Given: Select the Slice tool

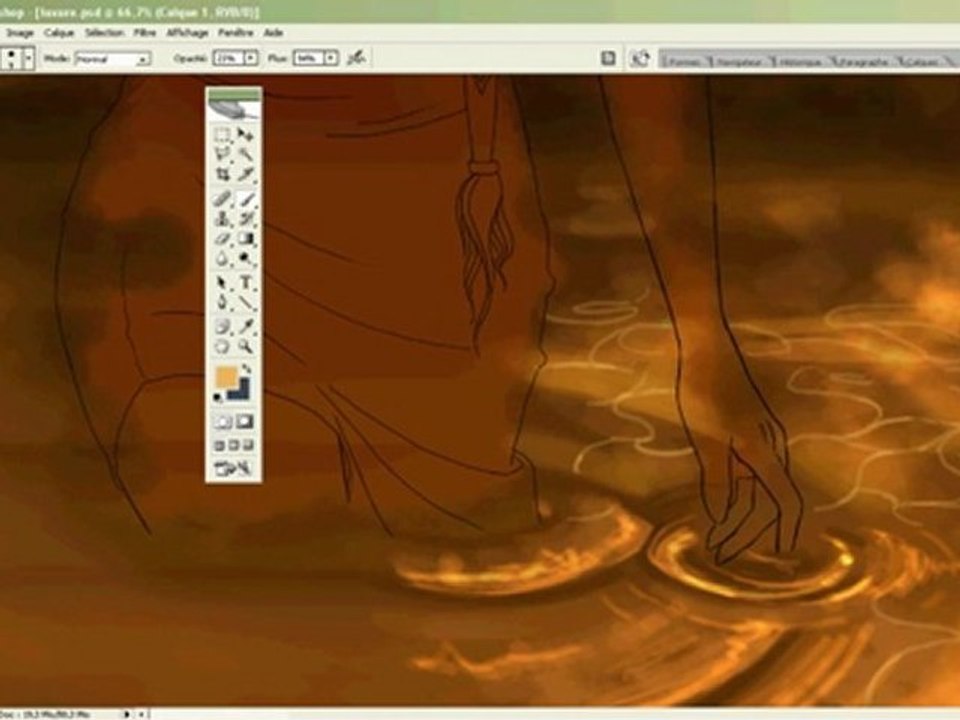Looking at the screenshot, I should (246, 174).
